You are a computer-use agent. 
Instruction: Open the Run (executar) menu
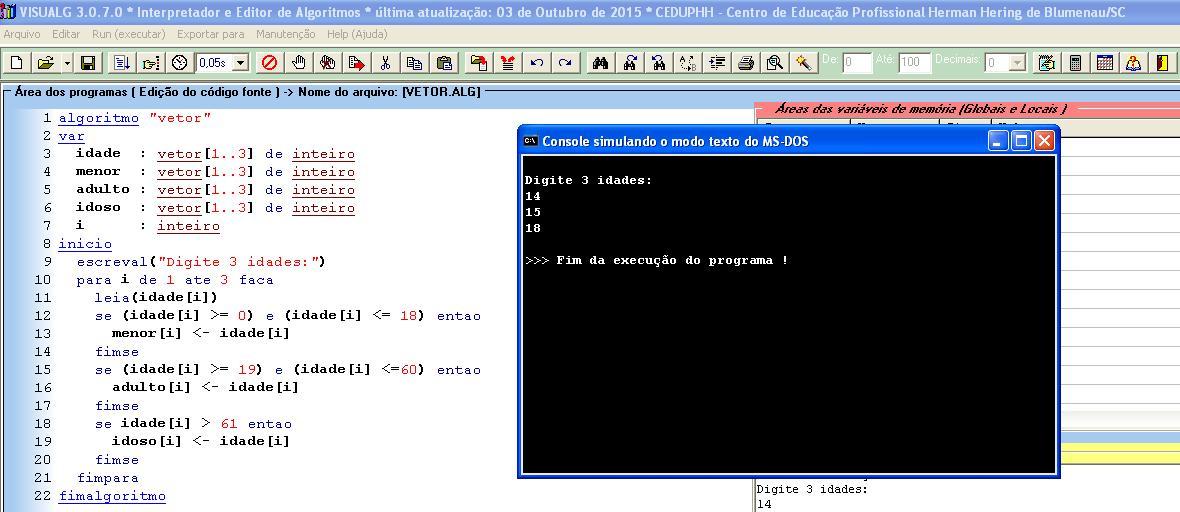coord(129,35)
